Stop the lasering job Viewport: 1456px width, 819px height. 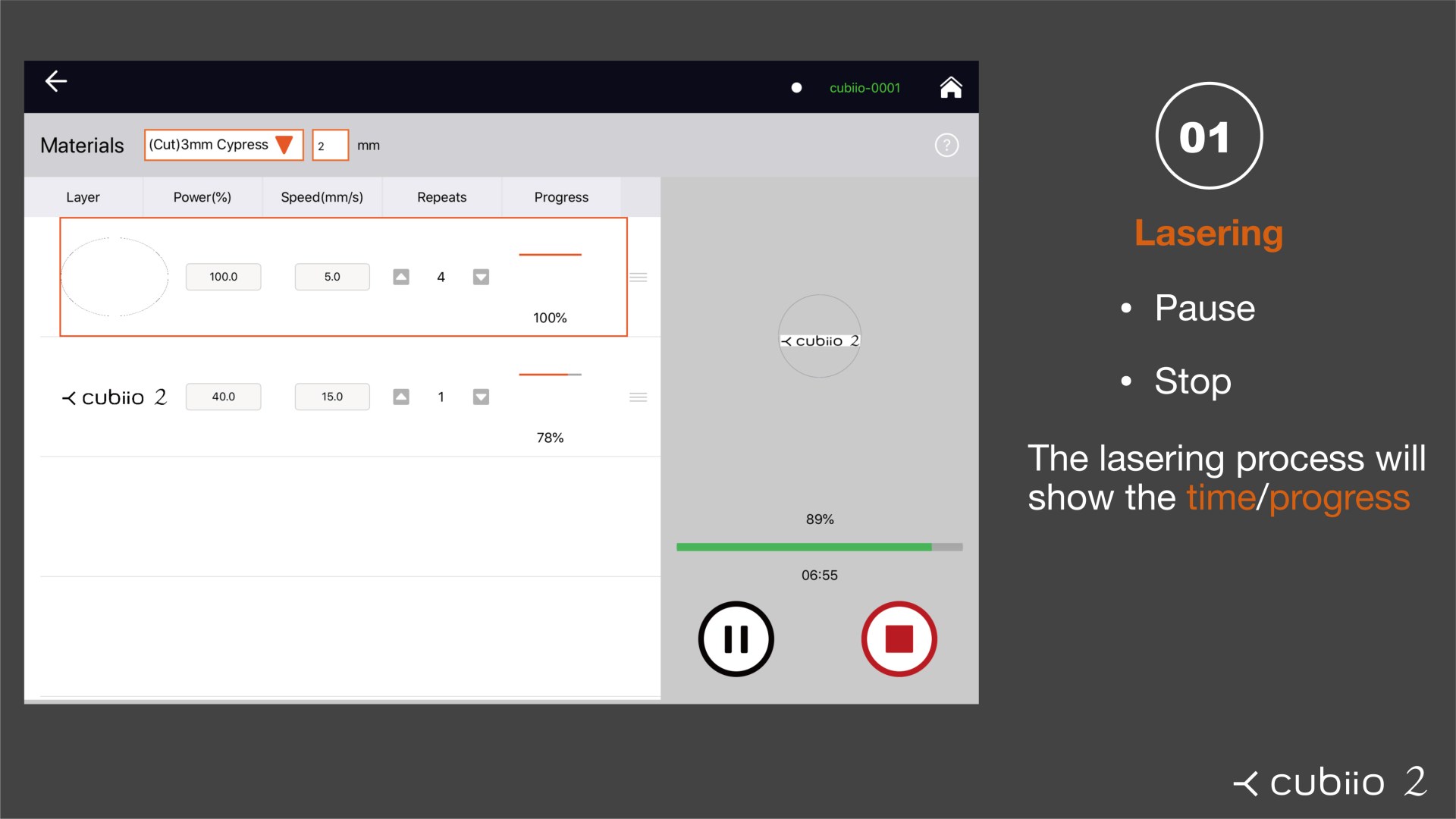pos(899,639)
